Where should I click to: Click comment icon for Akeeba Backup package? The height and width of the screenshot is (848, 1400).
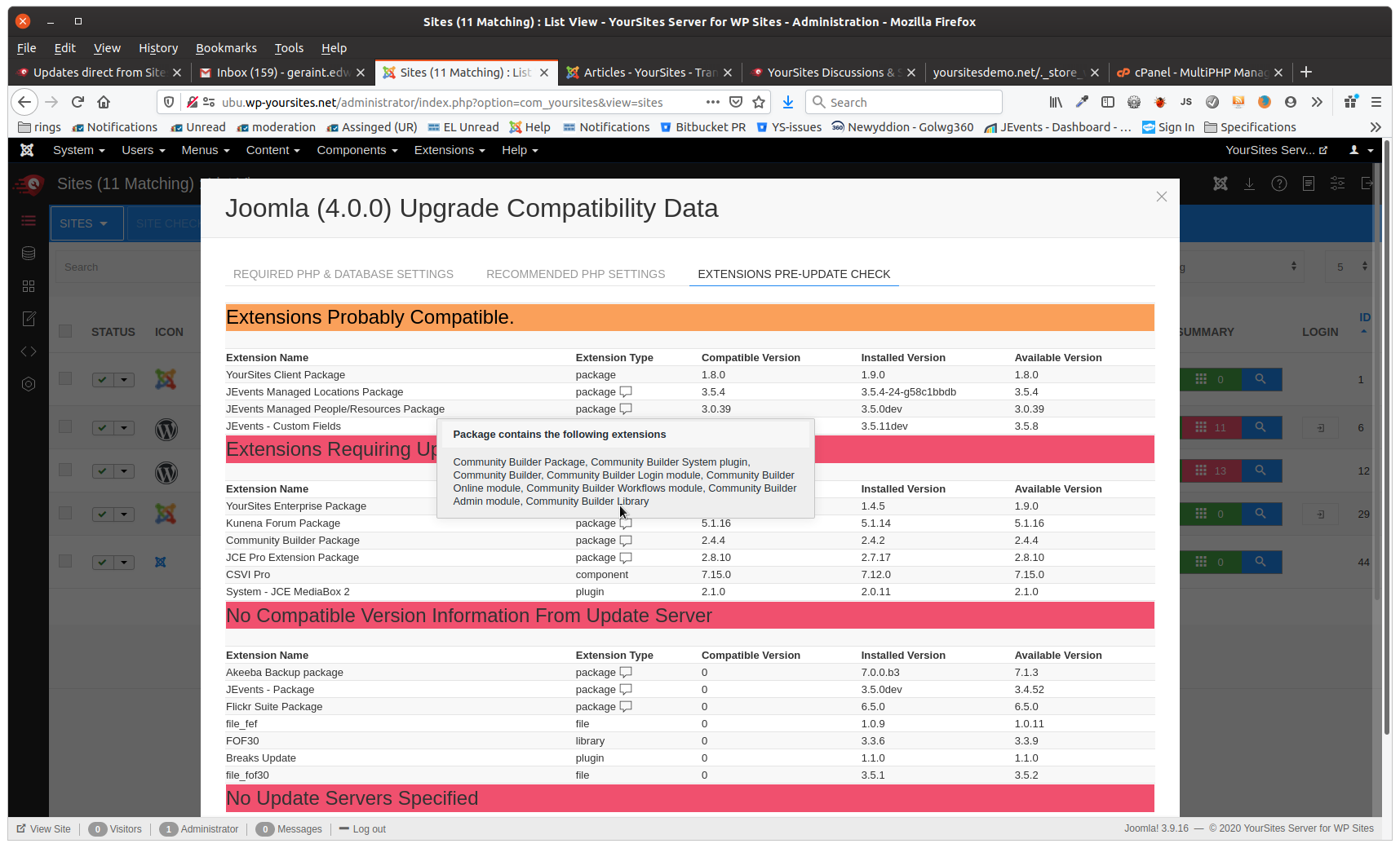pos(626,673)
